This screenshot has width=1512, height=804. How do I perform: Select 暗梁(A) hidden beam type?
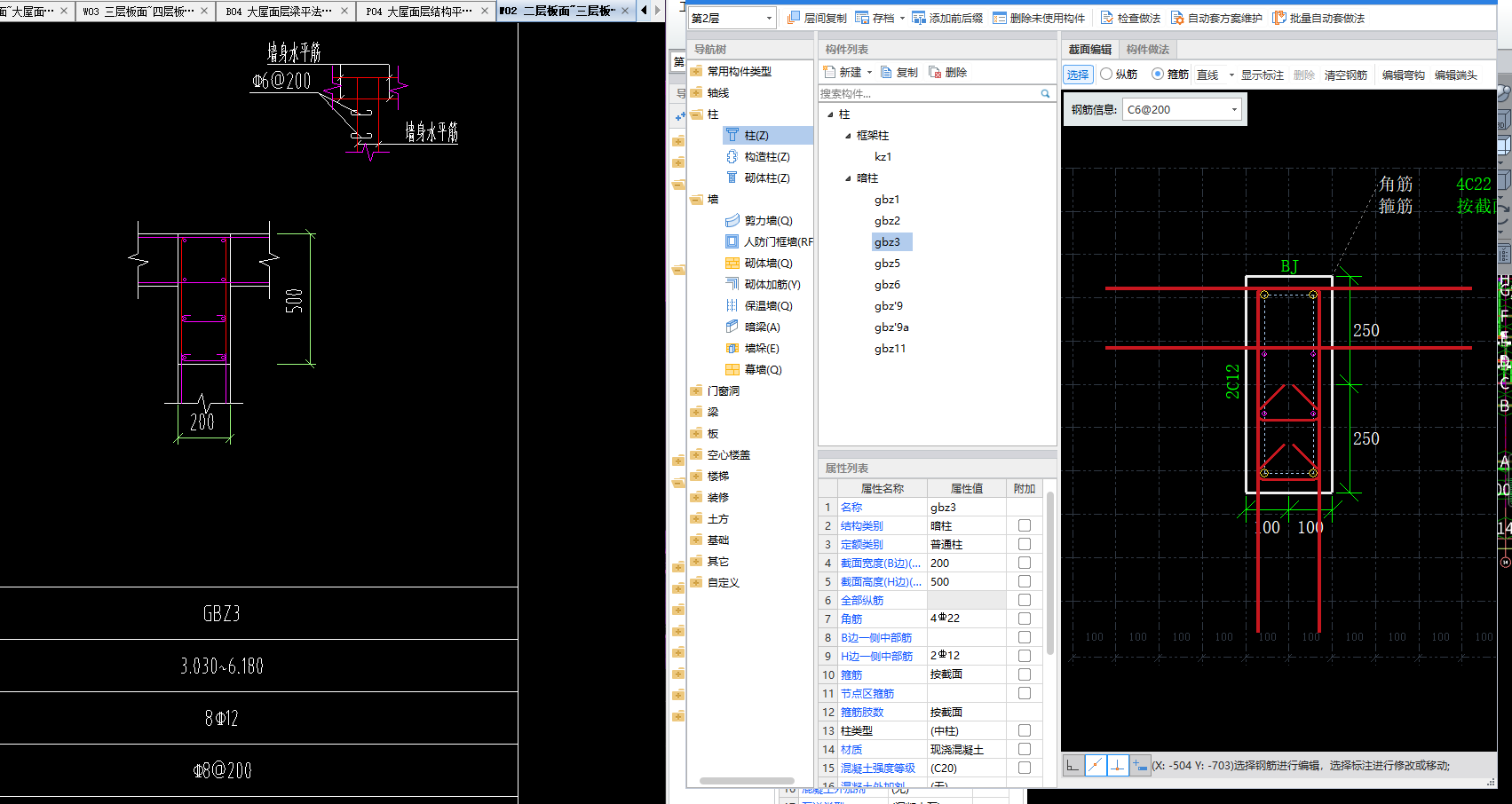point(762,327)
